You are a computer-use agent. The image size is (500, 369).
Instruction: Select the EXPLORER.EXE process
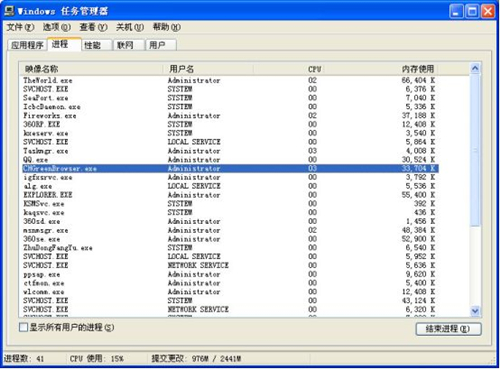(229, 195)
